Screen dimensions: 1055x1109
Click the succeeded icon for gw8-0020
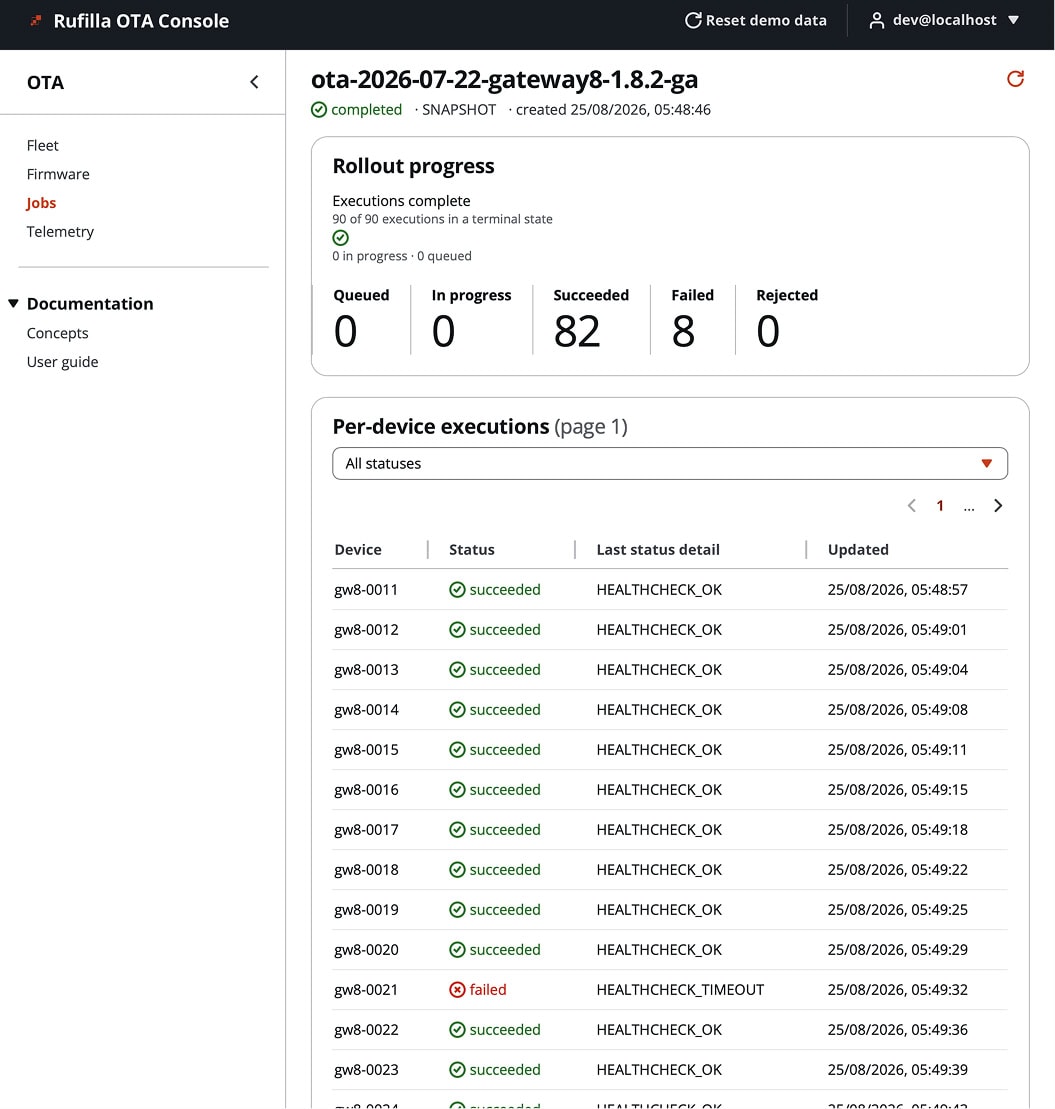coord(457,949)
